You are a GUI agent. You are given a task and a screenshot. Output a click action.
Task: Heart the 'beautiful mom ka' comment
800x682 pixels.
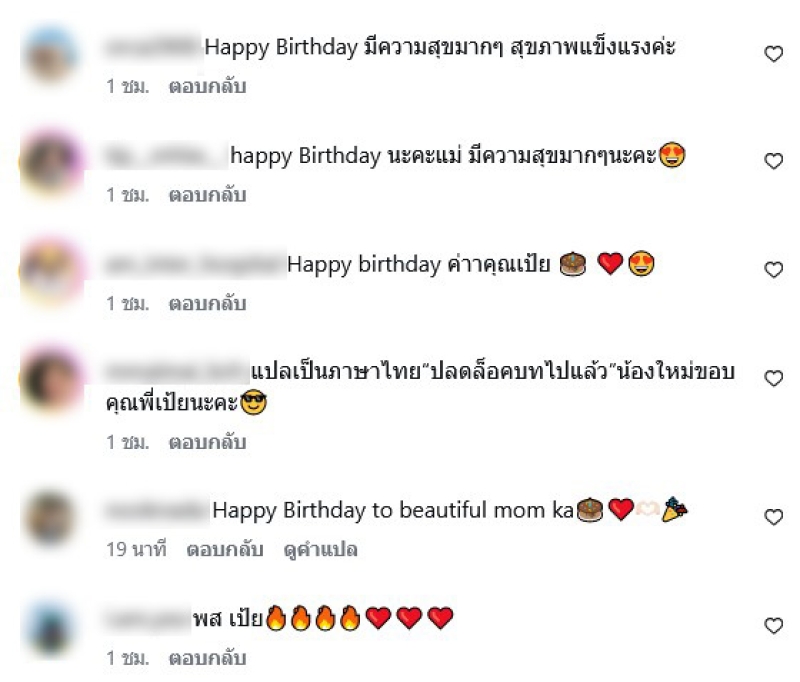coord(773,517)
